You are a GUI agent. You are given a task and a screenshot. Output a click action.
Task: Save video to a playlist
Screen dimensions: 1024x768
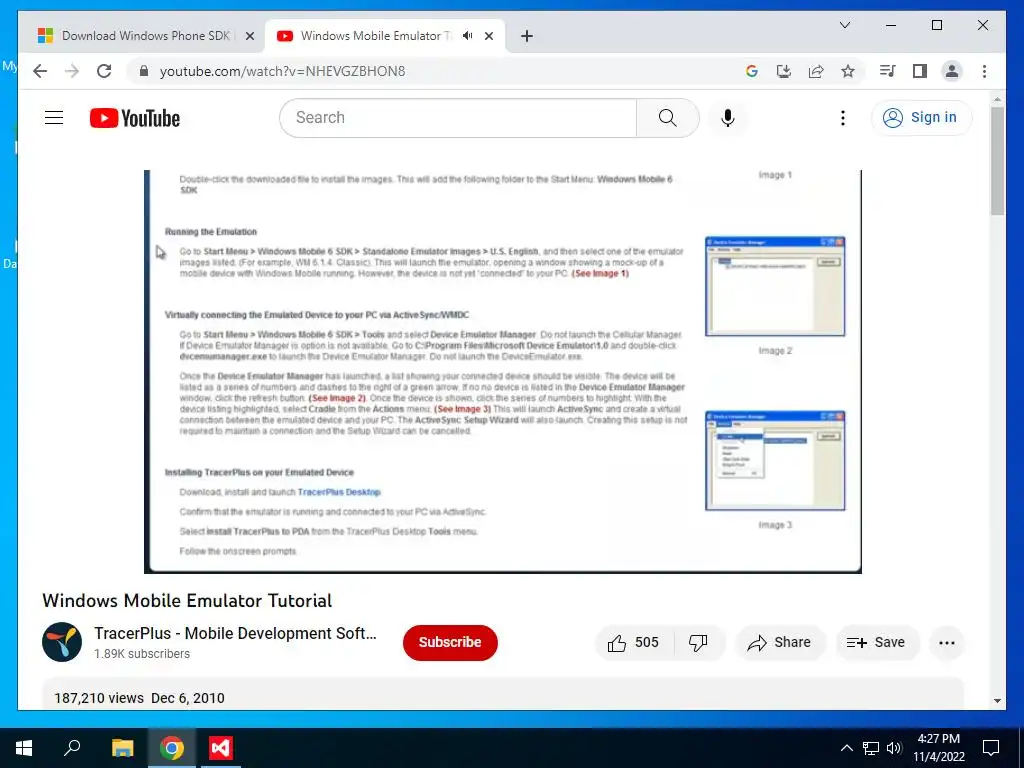(x=877, y=643)
